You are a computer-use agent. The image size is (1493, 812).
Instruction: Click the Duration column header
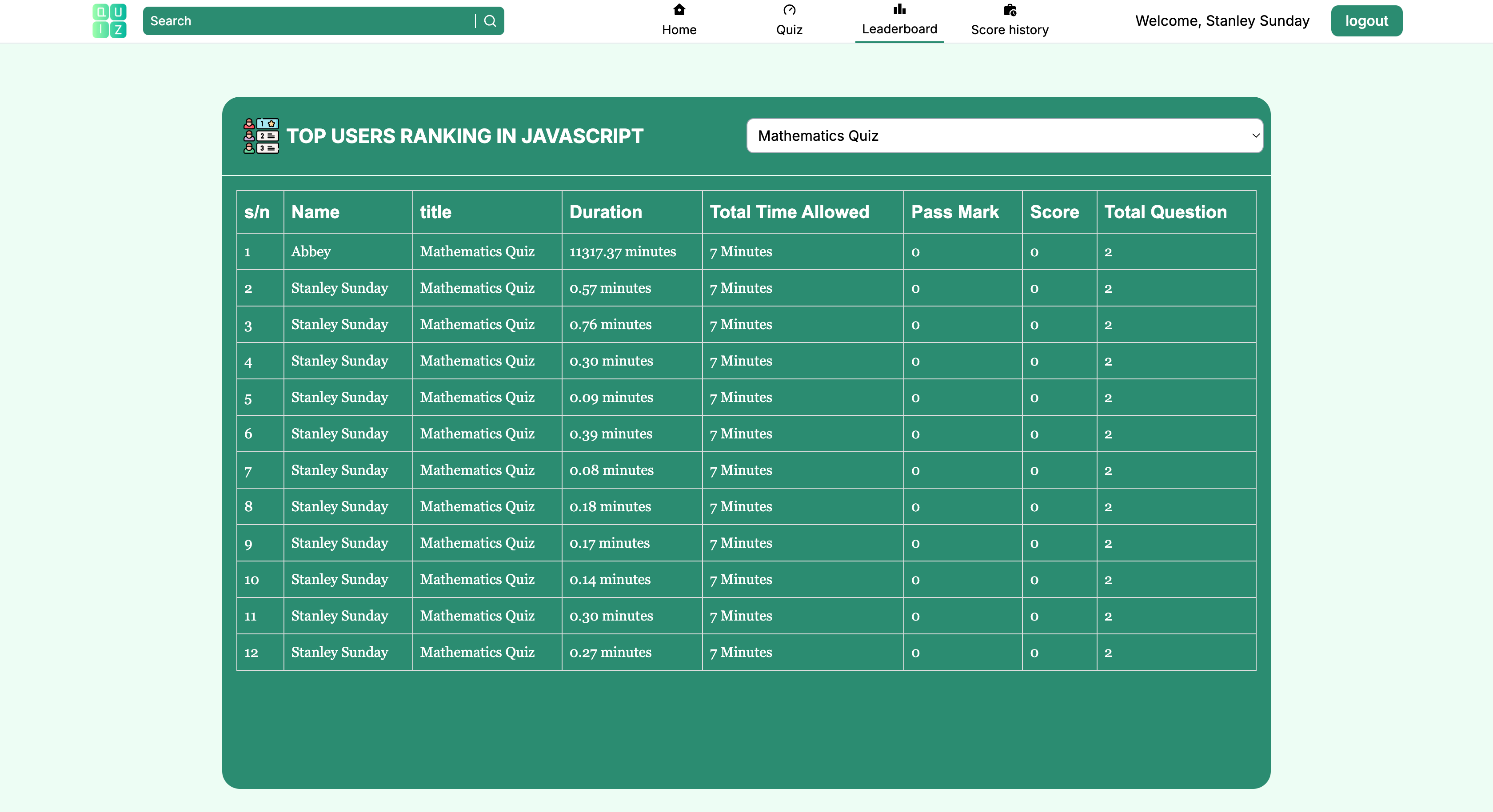tap(606, 212)
